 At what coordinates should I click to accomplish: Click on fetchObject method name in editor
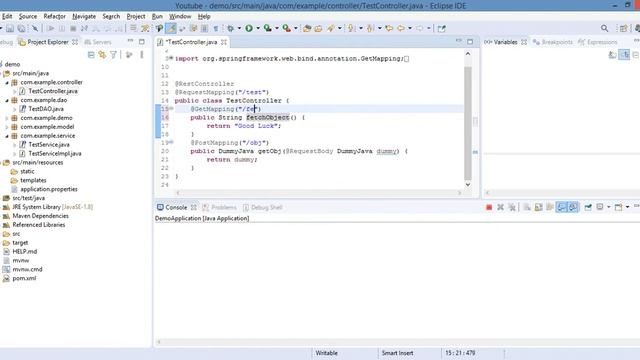click(x=267, y=118)
